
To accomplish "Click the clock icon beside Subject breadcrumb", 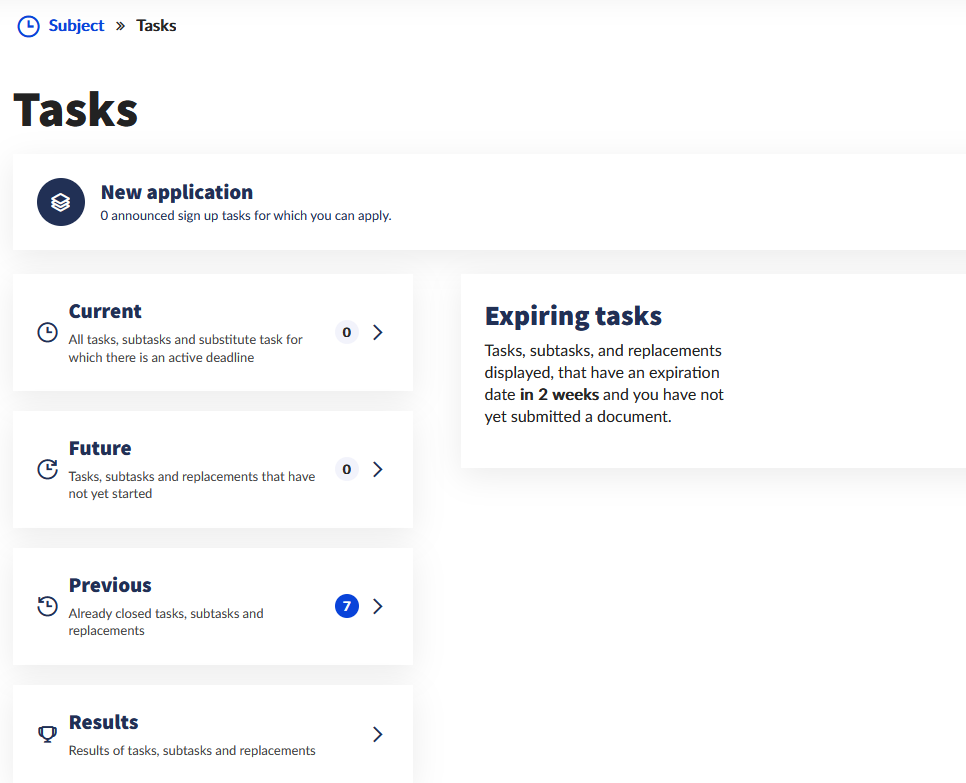I will 29,27.
